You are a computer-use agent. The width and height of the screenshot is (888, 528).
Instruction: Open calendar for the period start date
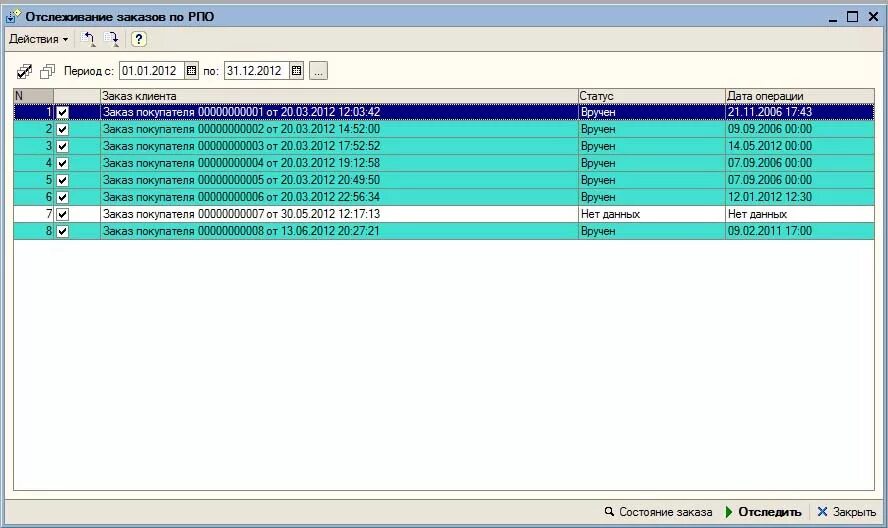tap(191, 71)
